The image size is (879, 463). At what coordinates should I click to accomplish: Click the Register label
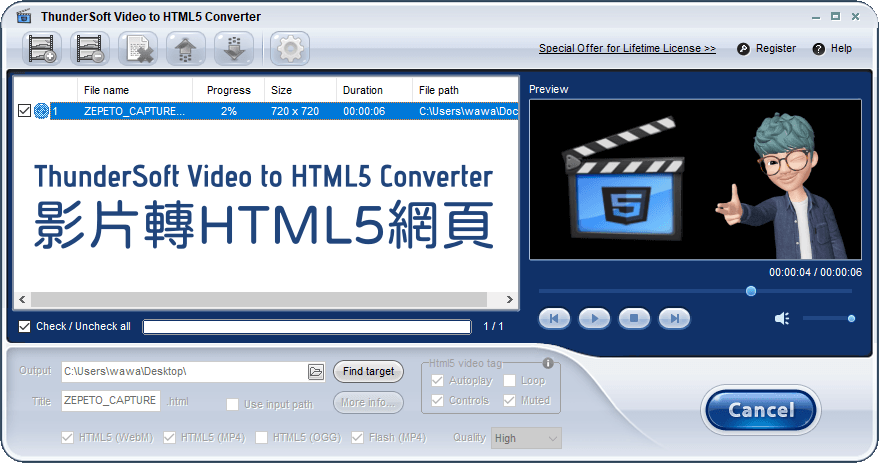(776, 48)
